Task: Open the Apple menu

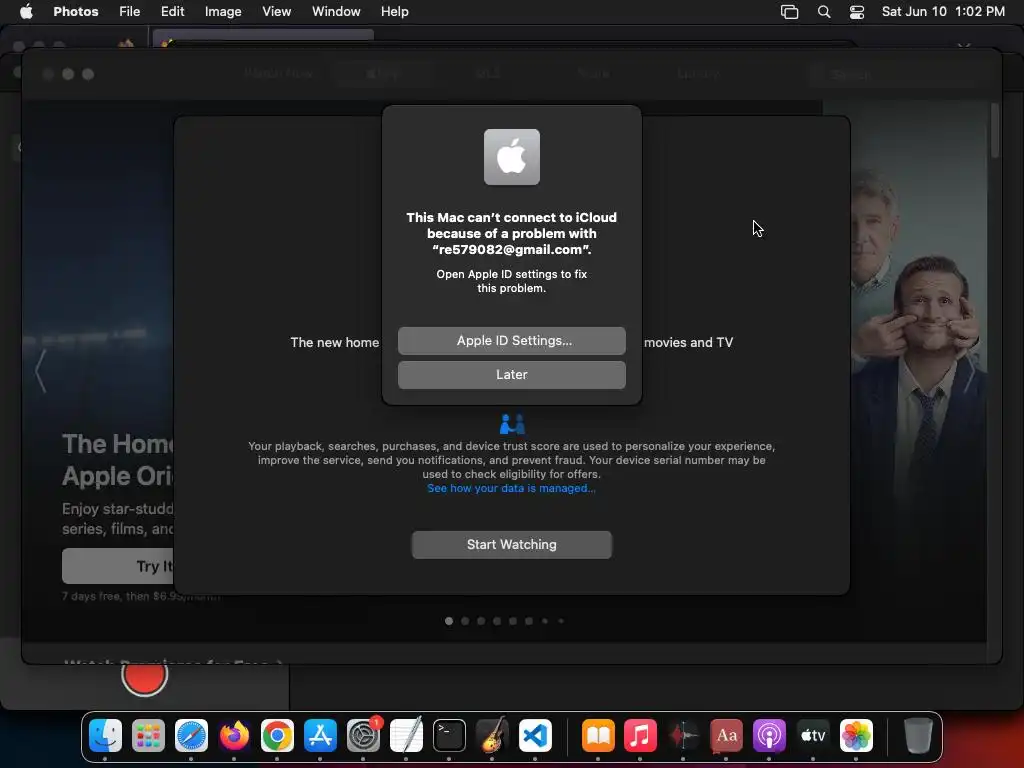Action: [26, 11]
